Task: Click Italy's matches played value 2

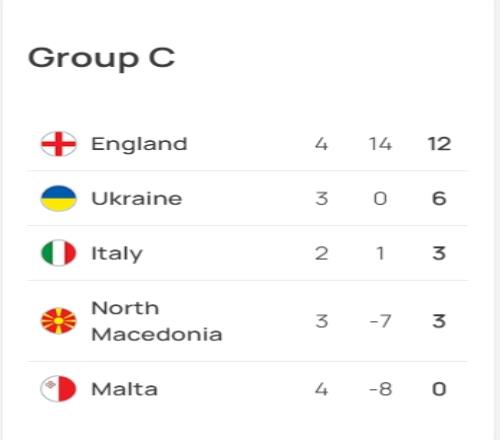Action: pos(322,253)
